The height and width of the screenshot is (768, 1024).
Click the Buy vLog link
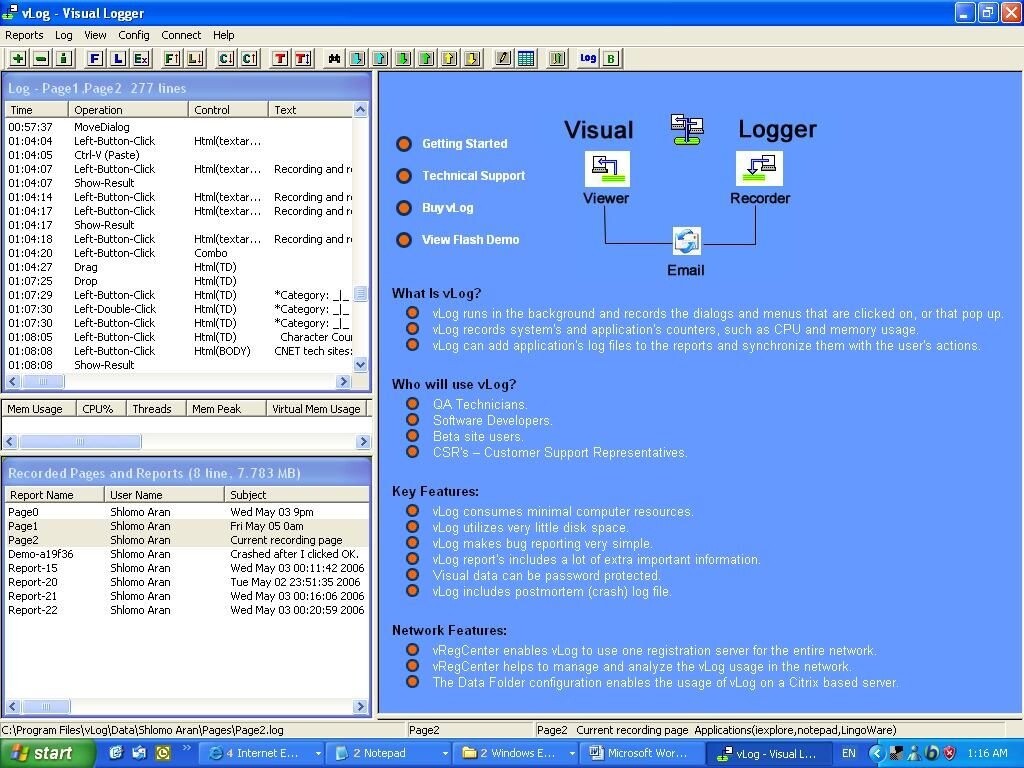tap(447, 208)
